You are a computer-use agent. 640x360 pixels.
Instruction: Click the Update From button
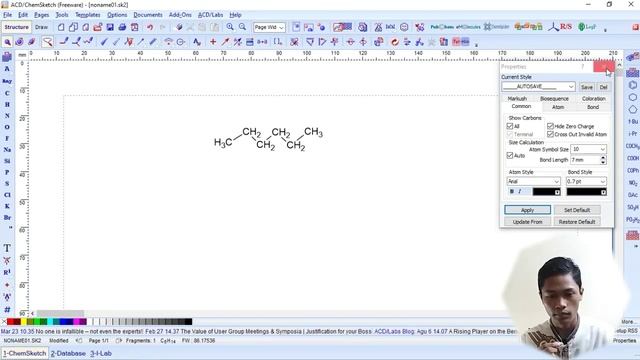[527, 222]
